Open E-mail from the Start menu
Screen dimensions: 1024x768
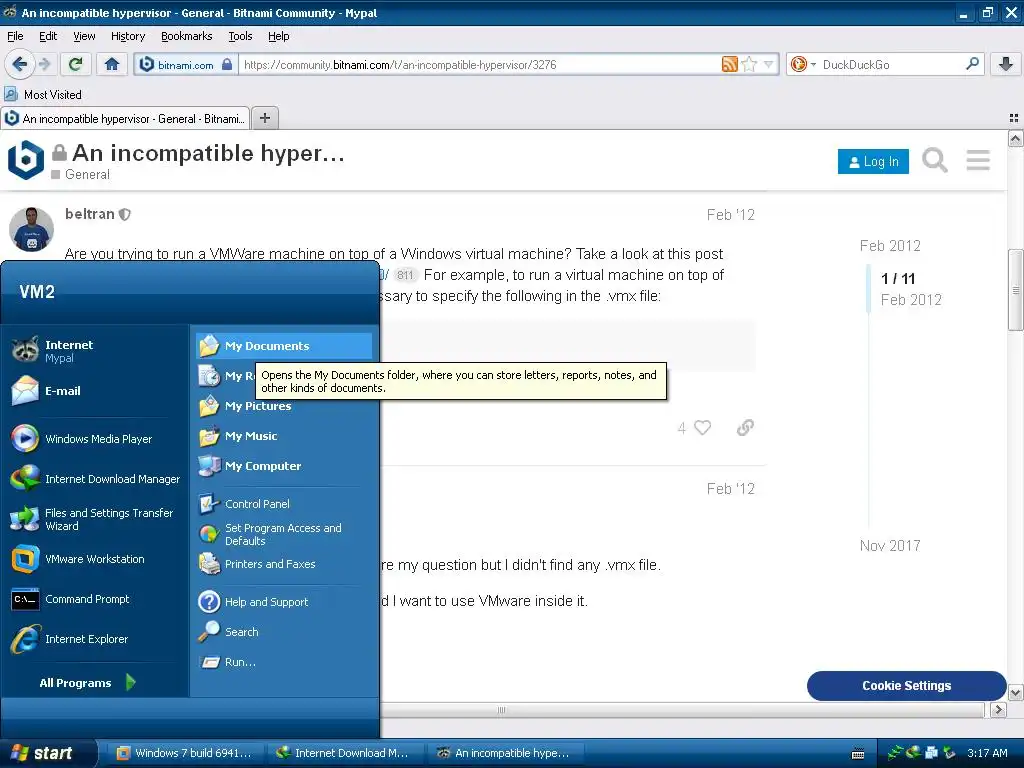pos(97,391)
